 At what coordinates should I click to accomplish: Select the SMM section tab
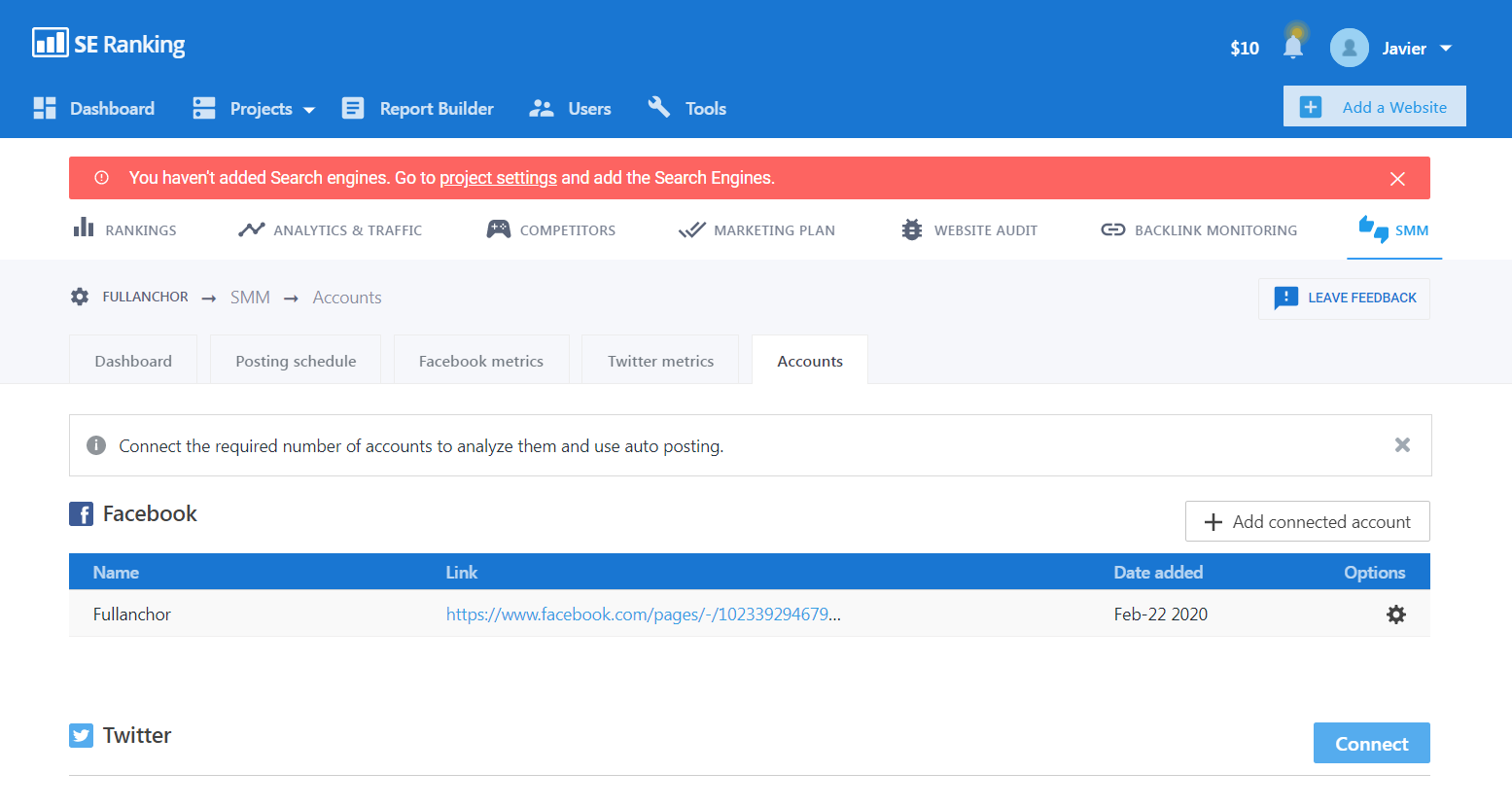point(1394,229)
